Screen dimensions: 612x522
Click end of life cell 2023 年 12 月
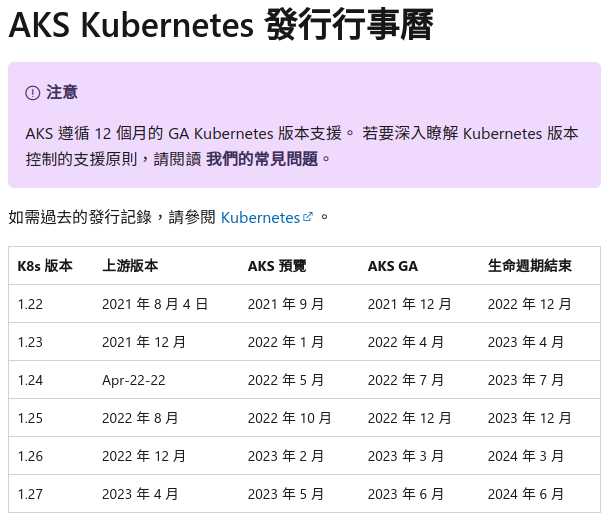[530, 418]
